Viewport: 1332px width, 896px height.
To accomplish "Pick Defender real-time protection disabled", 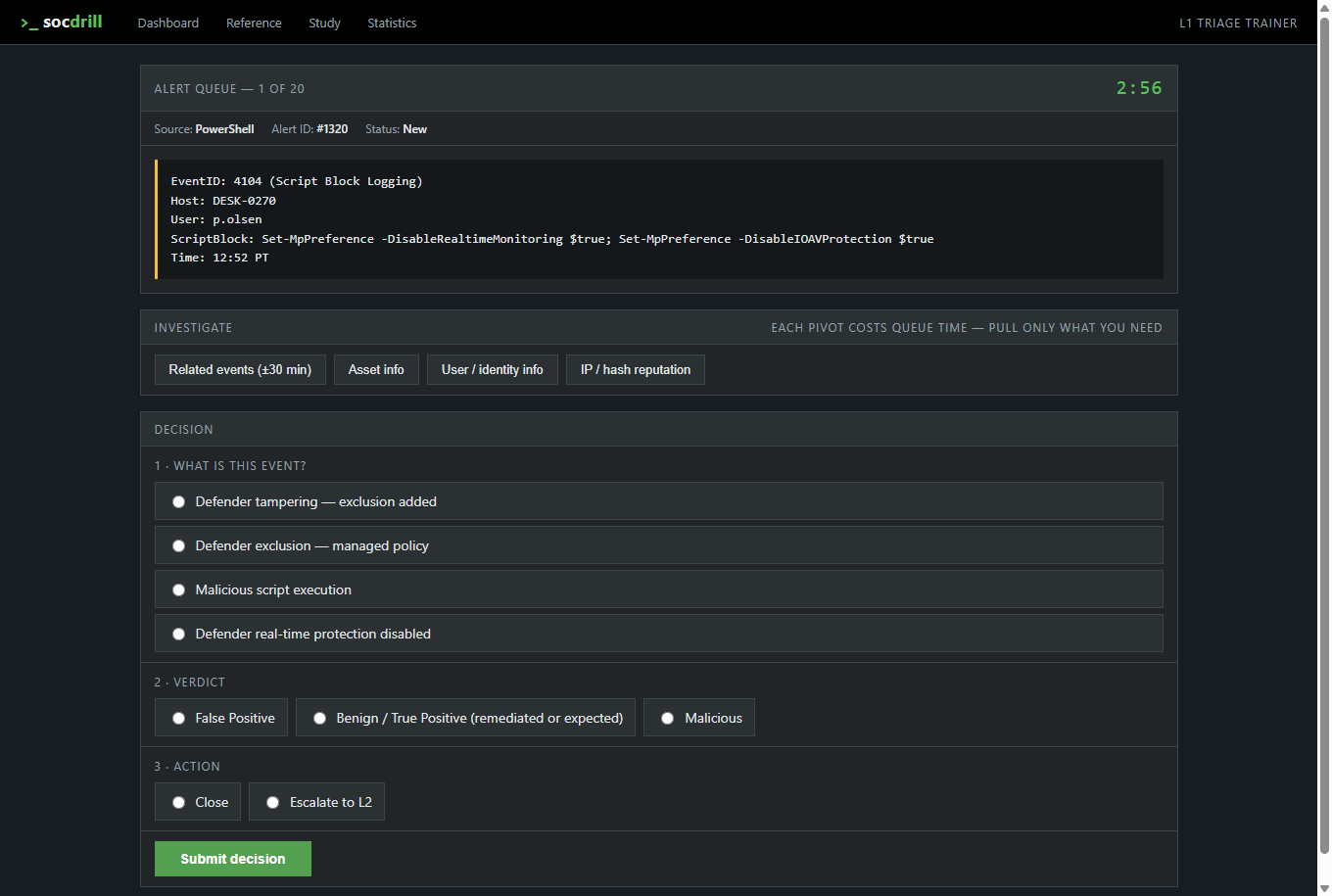I will [x=659, y=634].
